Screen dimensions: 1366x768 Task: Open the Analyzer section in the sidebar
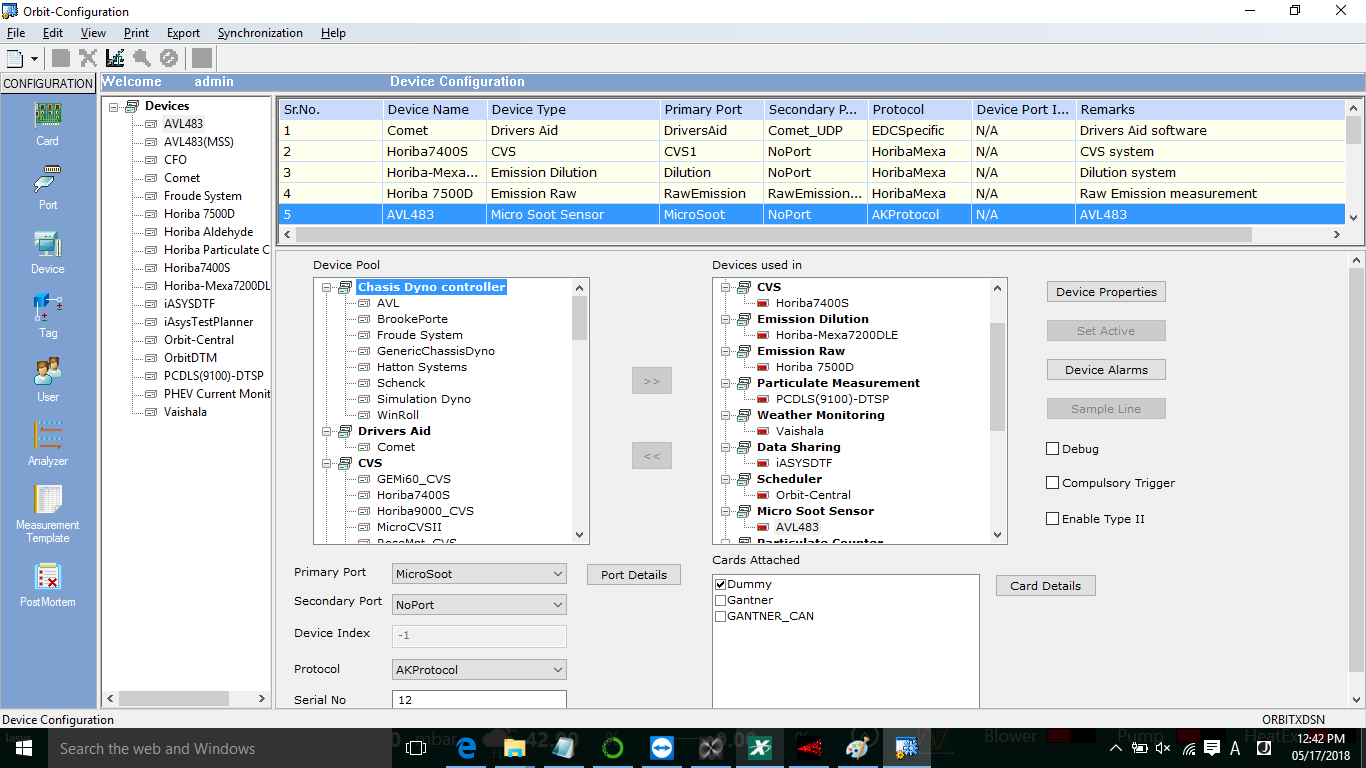[x=47, y=444]
